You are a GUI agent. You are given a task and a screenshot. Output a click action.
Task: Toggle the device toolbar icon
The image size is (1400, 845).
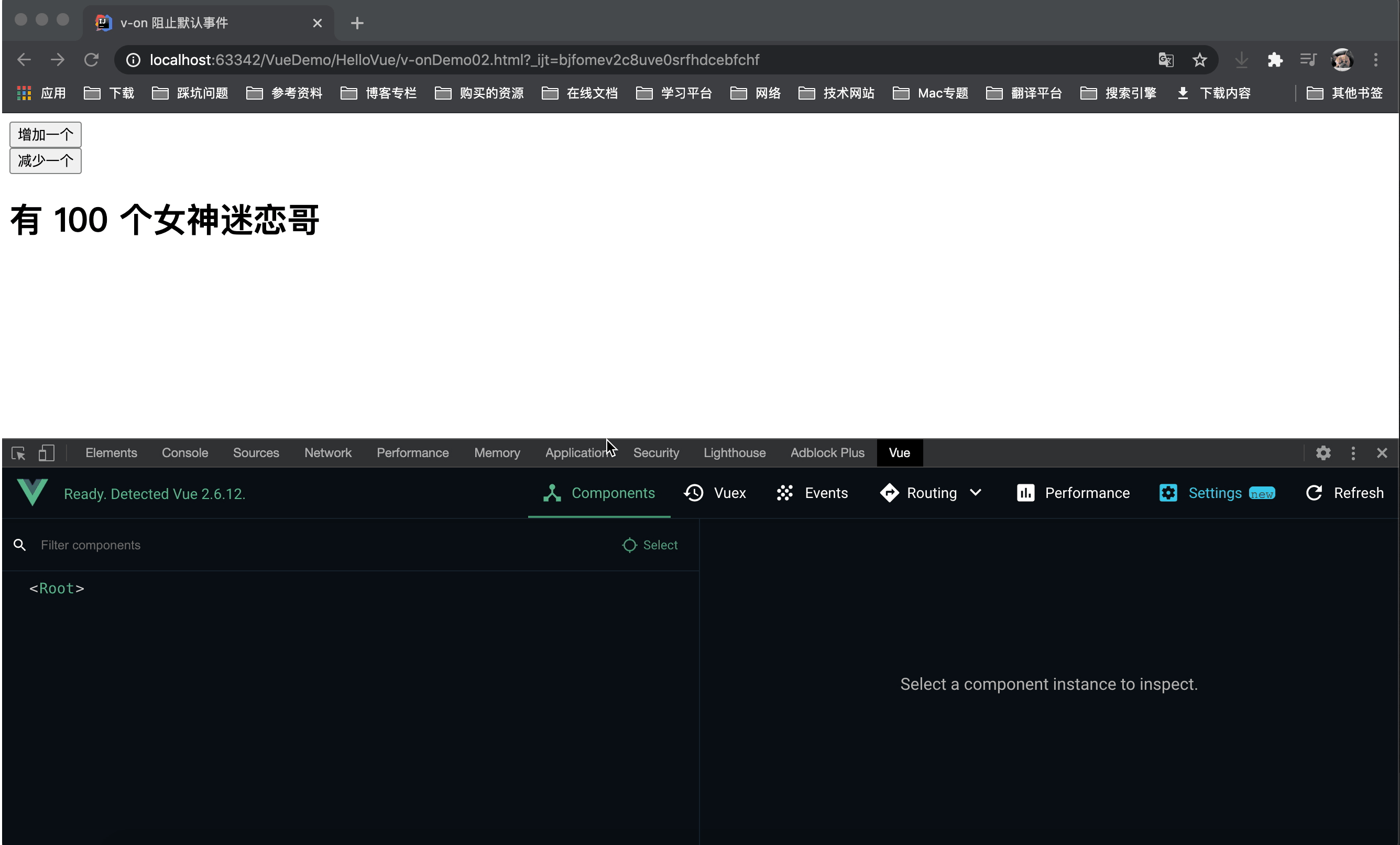[x=47, y=453]
